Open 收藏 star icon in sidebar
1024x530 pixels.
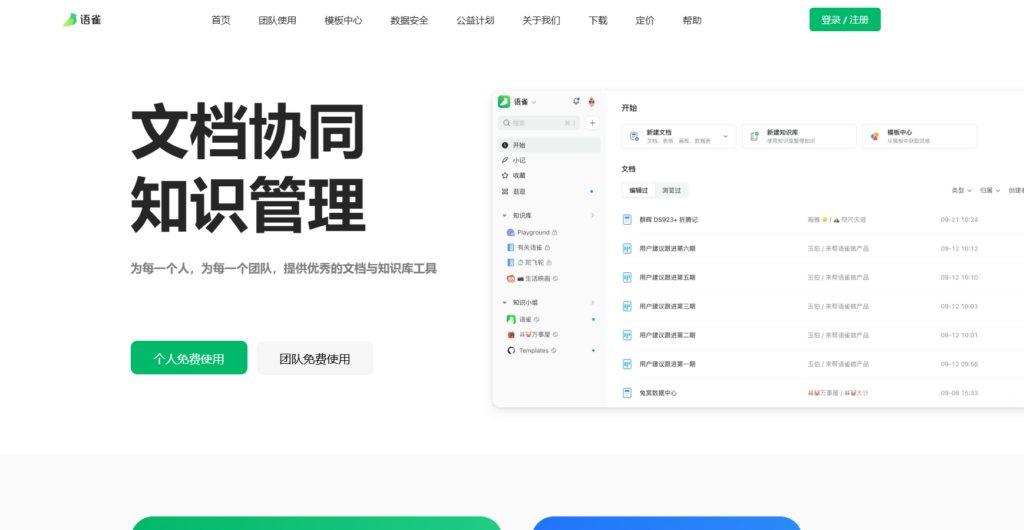tap(505, 176)
